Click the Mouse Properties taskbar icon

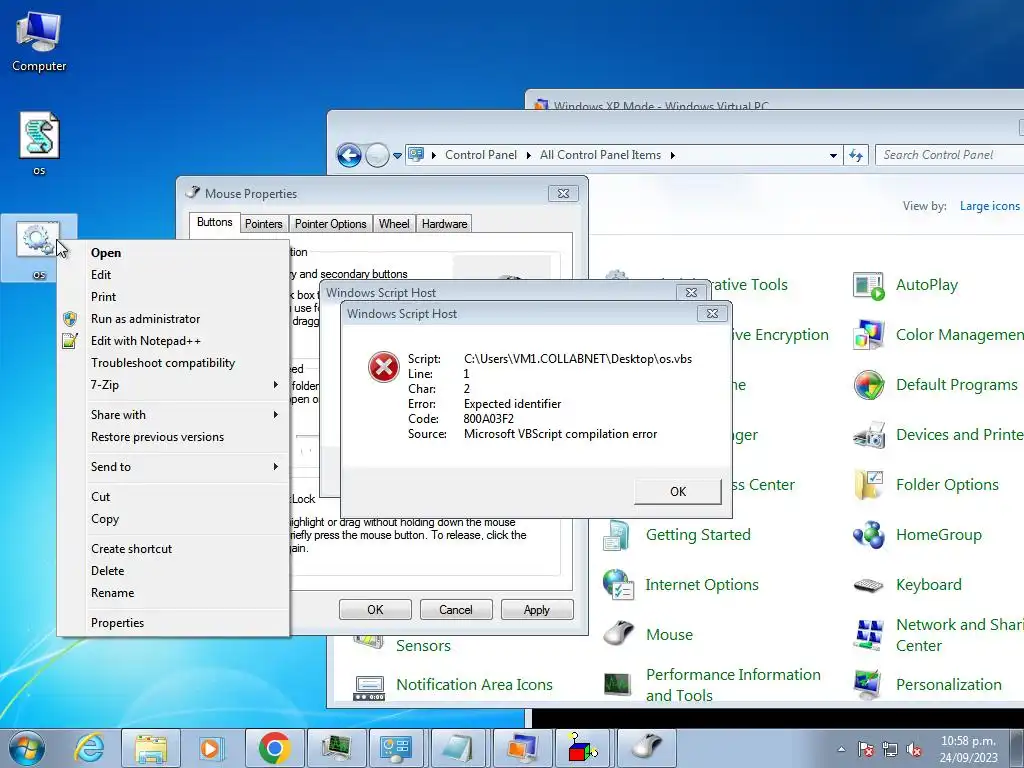pos(647,748)
